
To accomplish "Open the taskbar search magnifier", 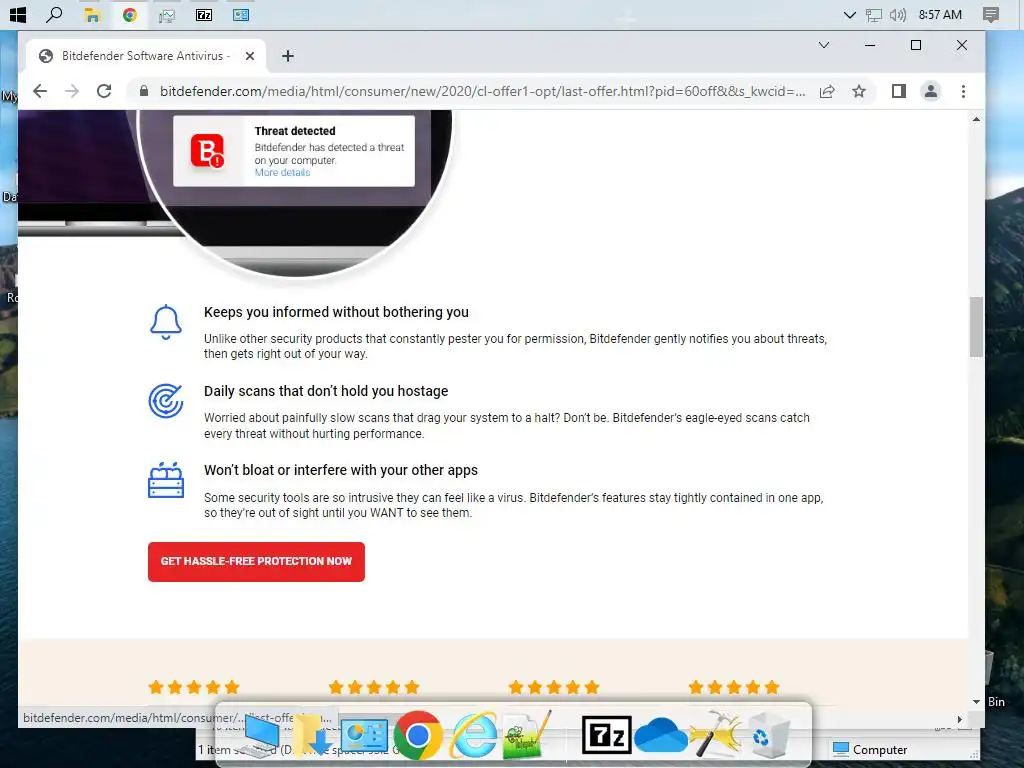I will click(x=54, y=14).
